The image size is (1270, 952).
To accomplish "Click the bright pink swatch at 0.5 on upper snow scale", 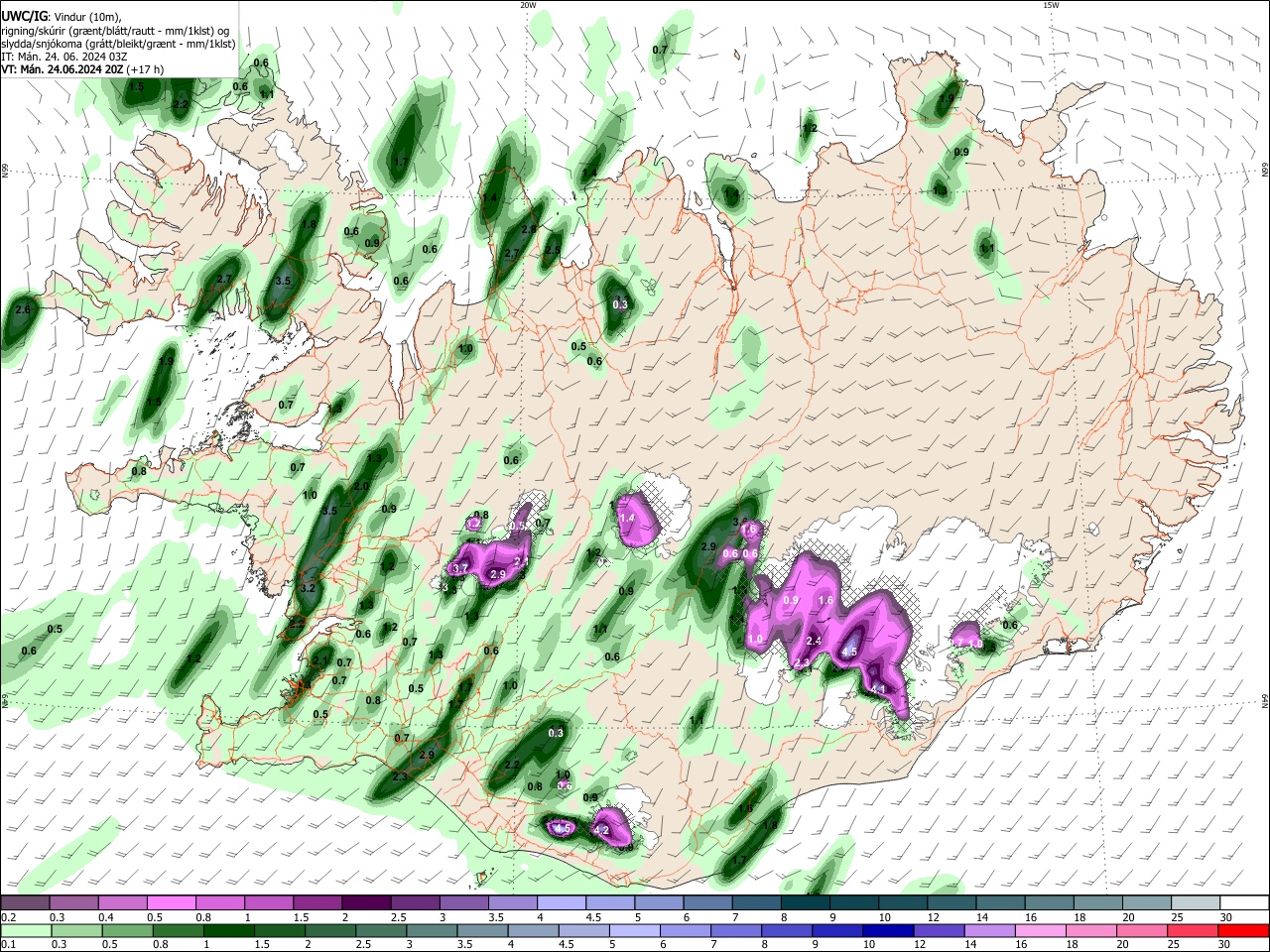I will 172,902.
